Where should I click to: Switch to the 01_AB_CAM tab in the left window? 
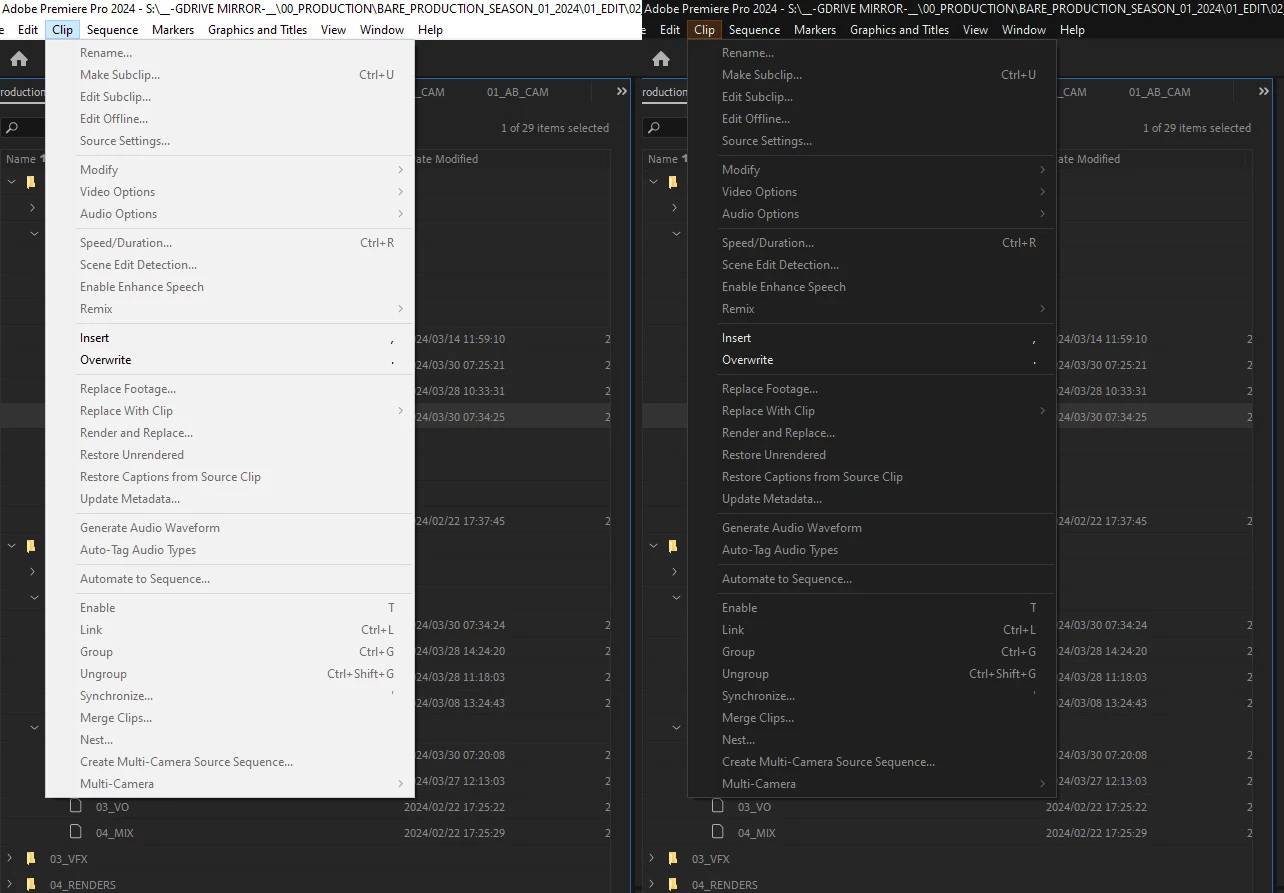[x=518, y=92]
